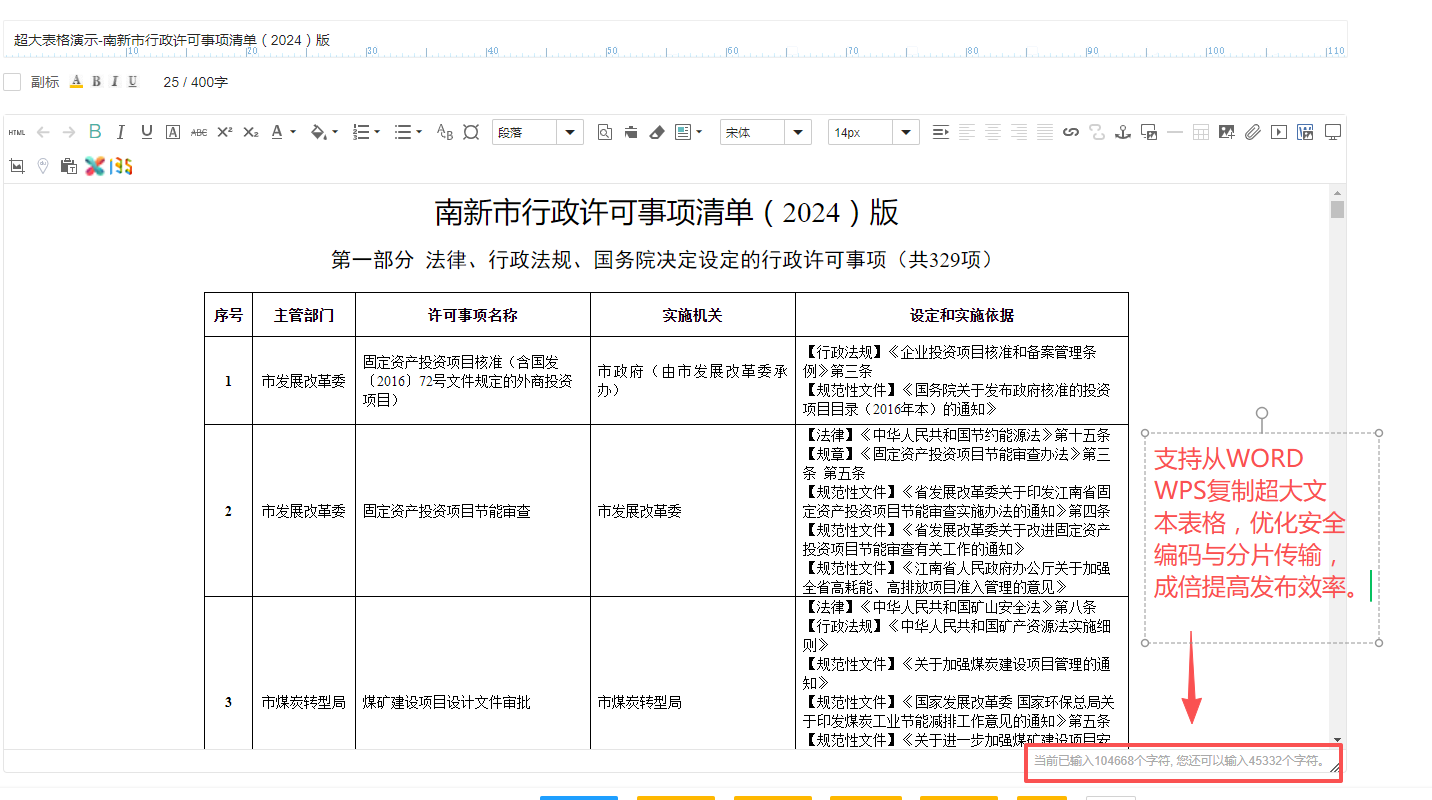1432x800 pixels.
Task: Toggle italic in main editor toolbar
Action: (x=121, y=132)
